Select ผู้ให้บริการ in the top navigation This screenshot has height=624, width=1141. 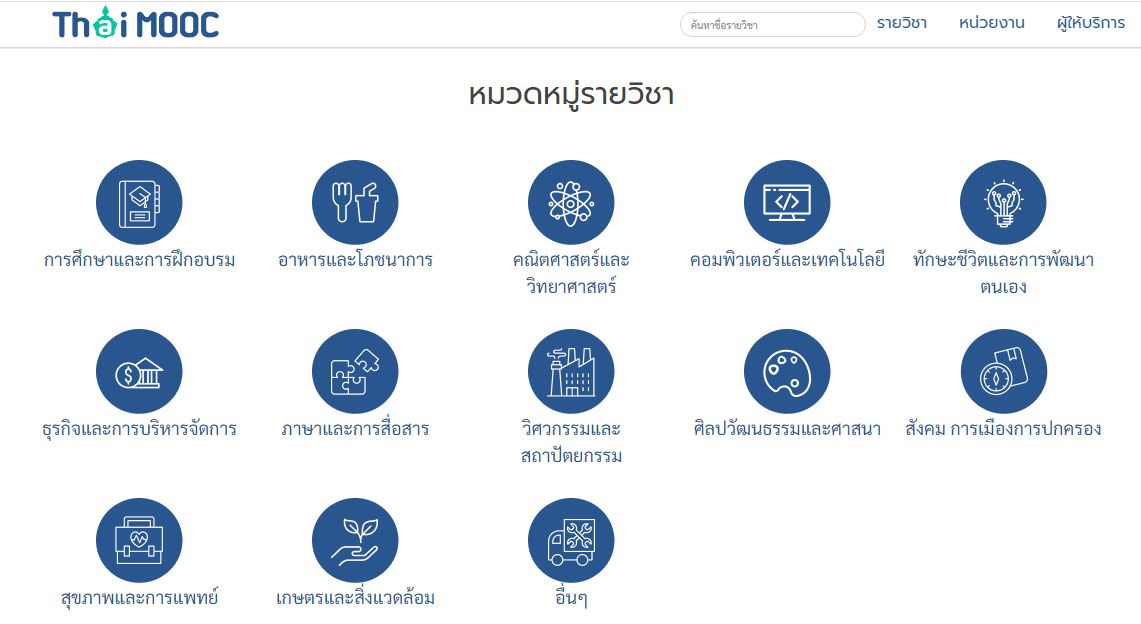(1090, 23)
